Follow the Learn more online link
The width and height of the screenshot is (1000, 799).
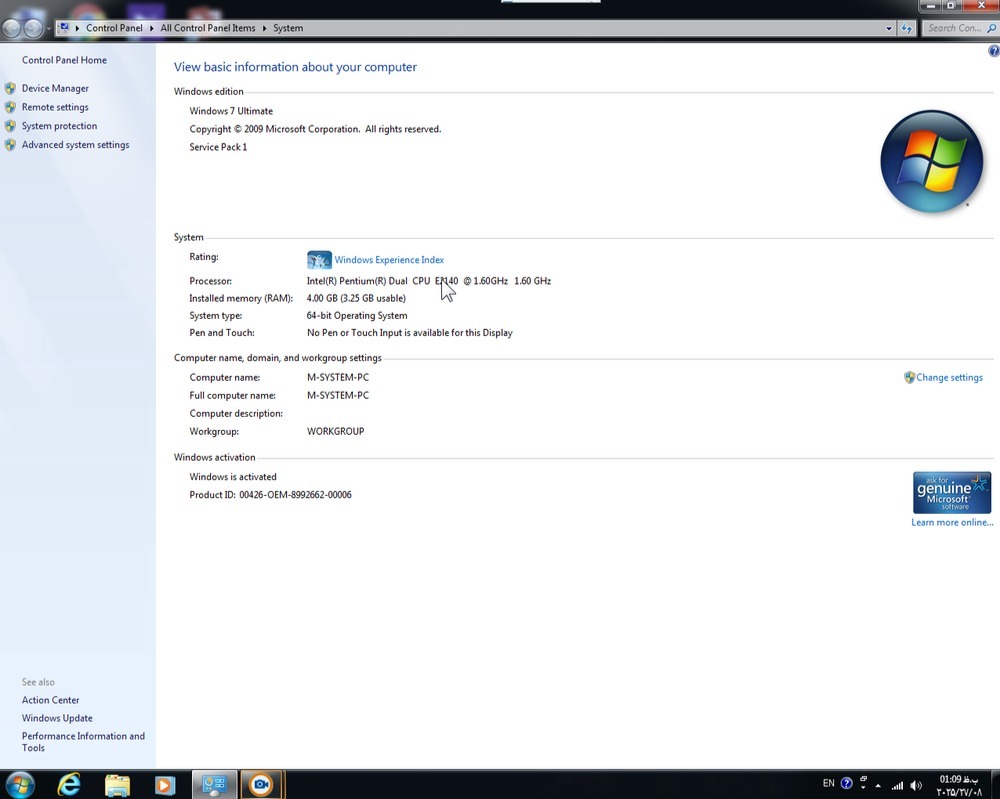952,522
